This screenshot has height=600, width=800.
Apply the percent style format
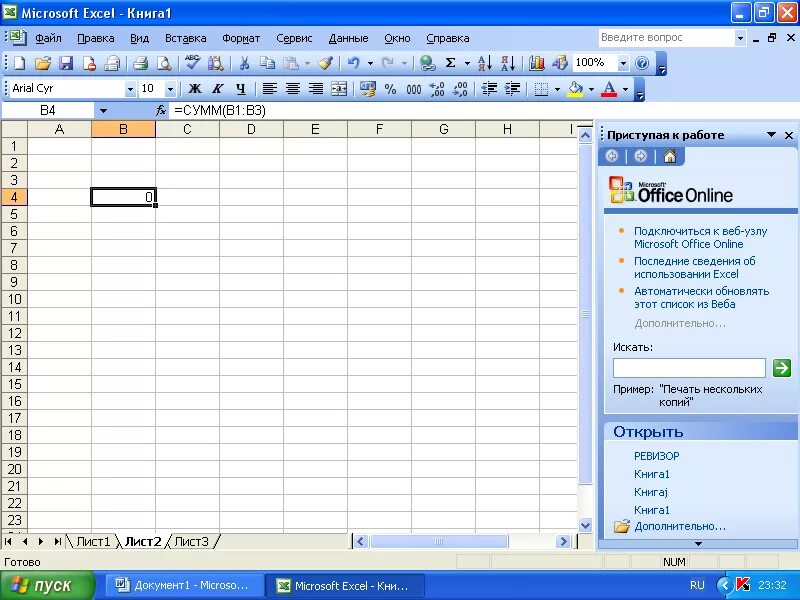[x=390, y=89]
